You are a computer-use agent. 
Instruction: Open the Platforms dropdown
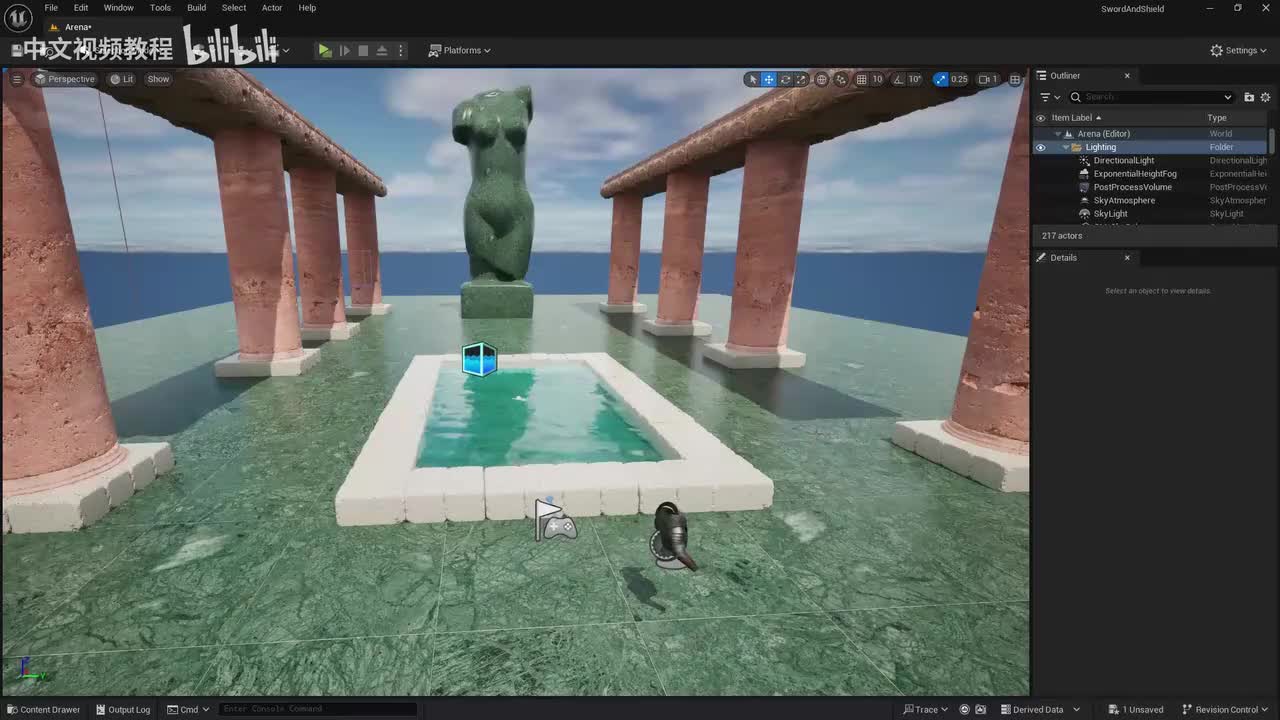pos(460,50)
